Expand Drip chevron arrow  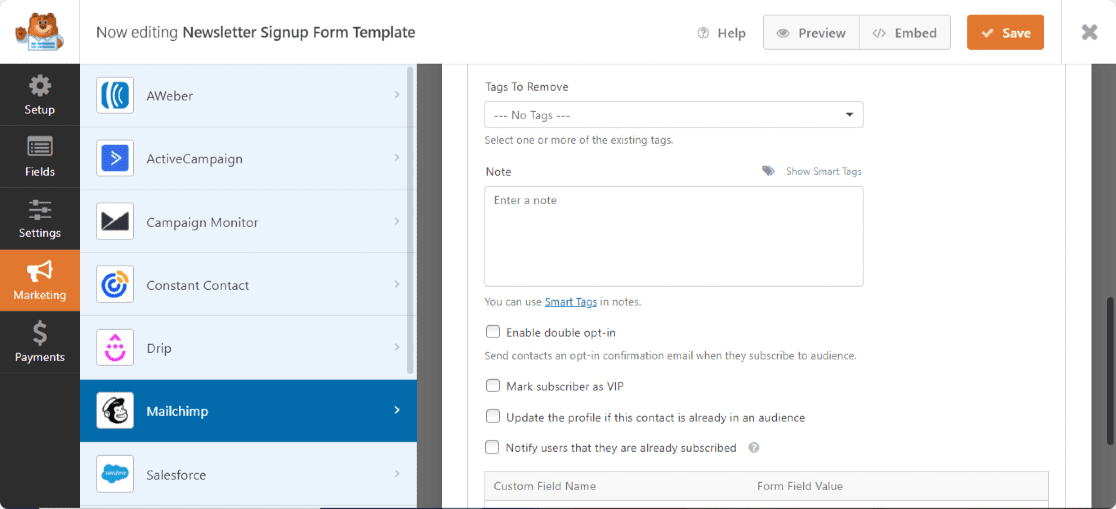(x=397, y=347)
